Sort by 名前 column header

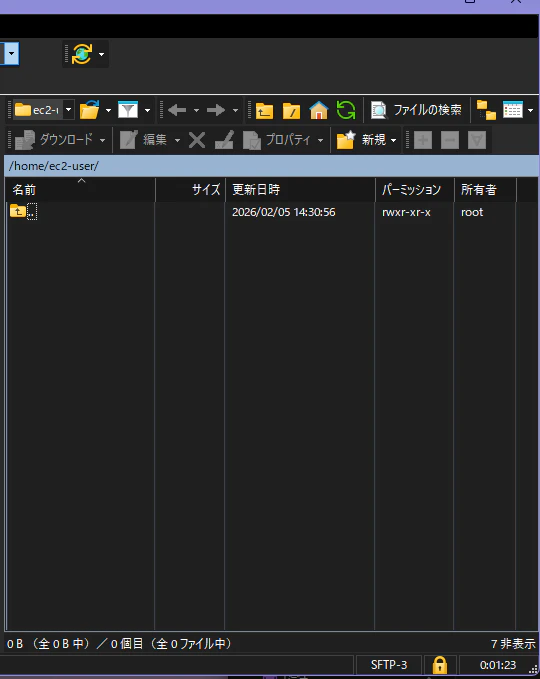click(x=80, y=190)
